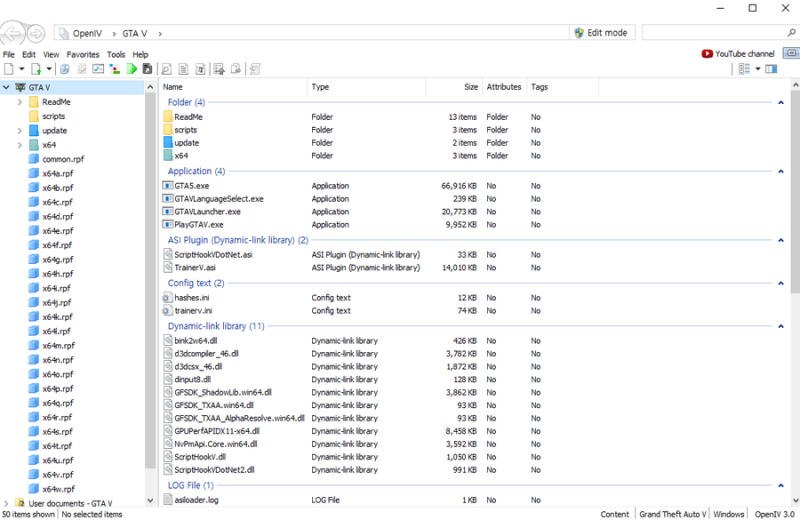Collapse the Dynamic-link library (11) group
Image resolution: width=800 pixels, height=520 pixels.
pos(780,326)
